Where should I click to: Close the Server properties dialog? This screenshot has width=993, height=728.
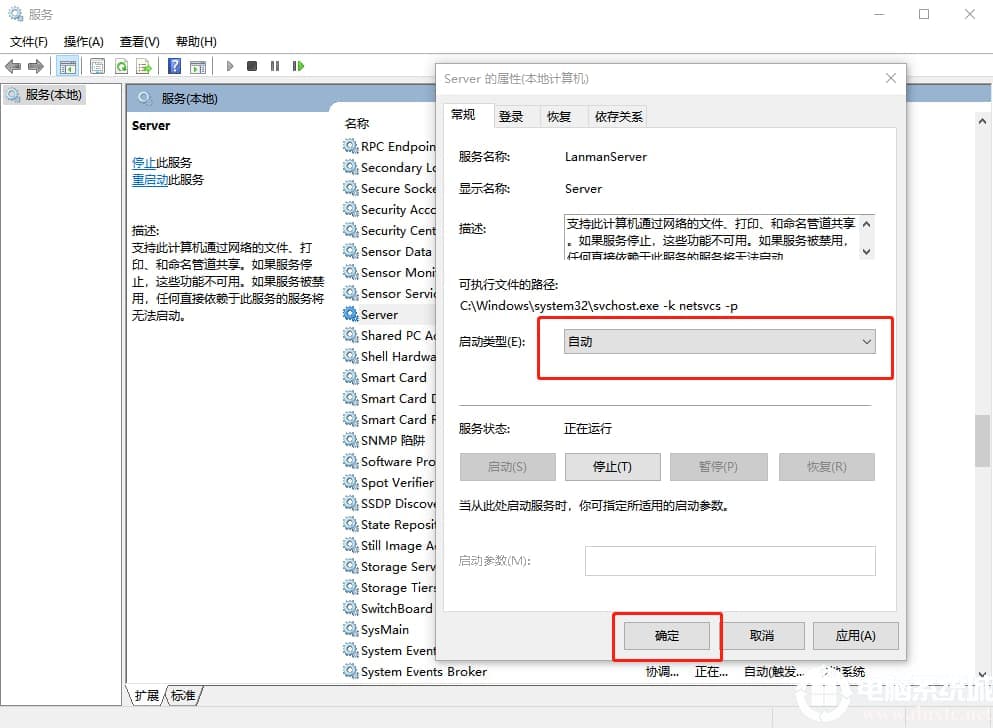(x=890, y=78)
